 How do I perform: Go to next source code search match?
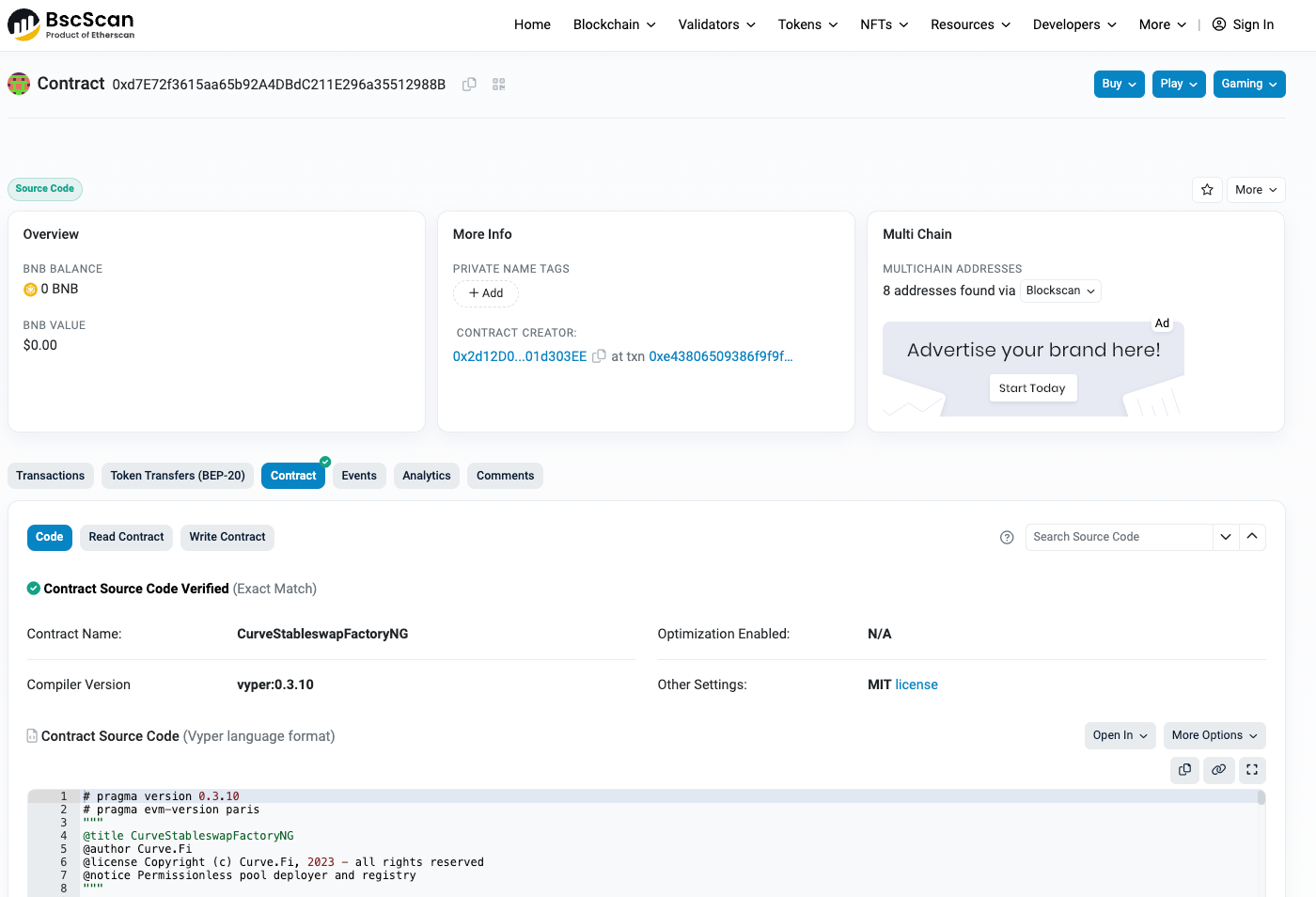[1226, 537]
